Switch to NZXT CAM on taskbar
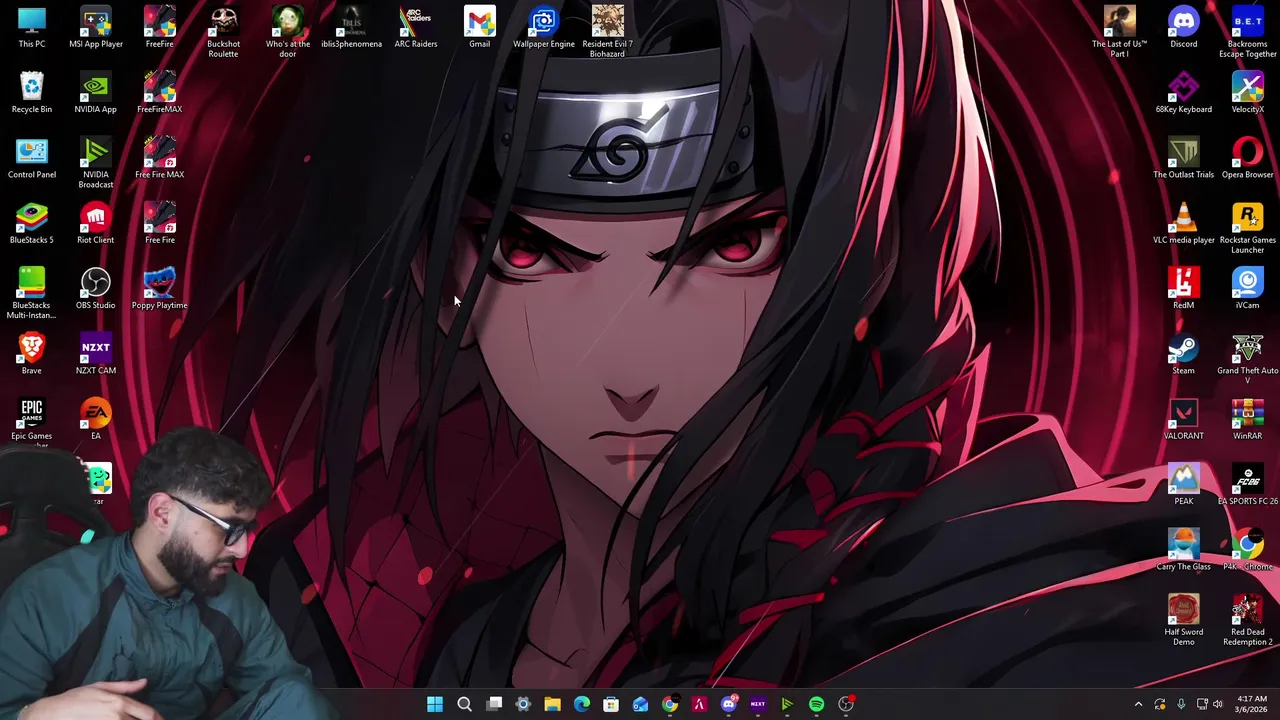The image size is (1280, 720). pyautogui.click(x=758, y=704)
